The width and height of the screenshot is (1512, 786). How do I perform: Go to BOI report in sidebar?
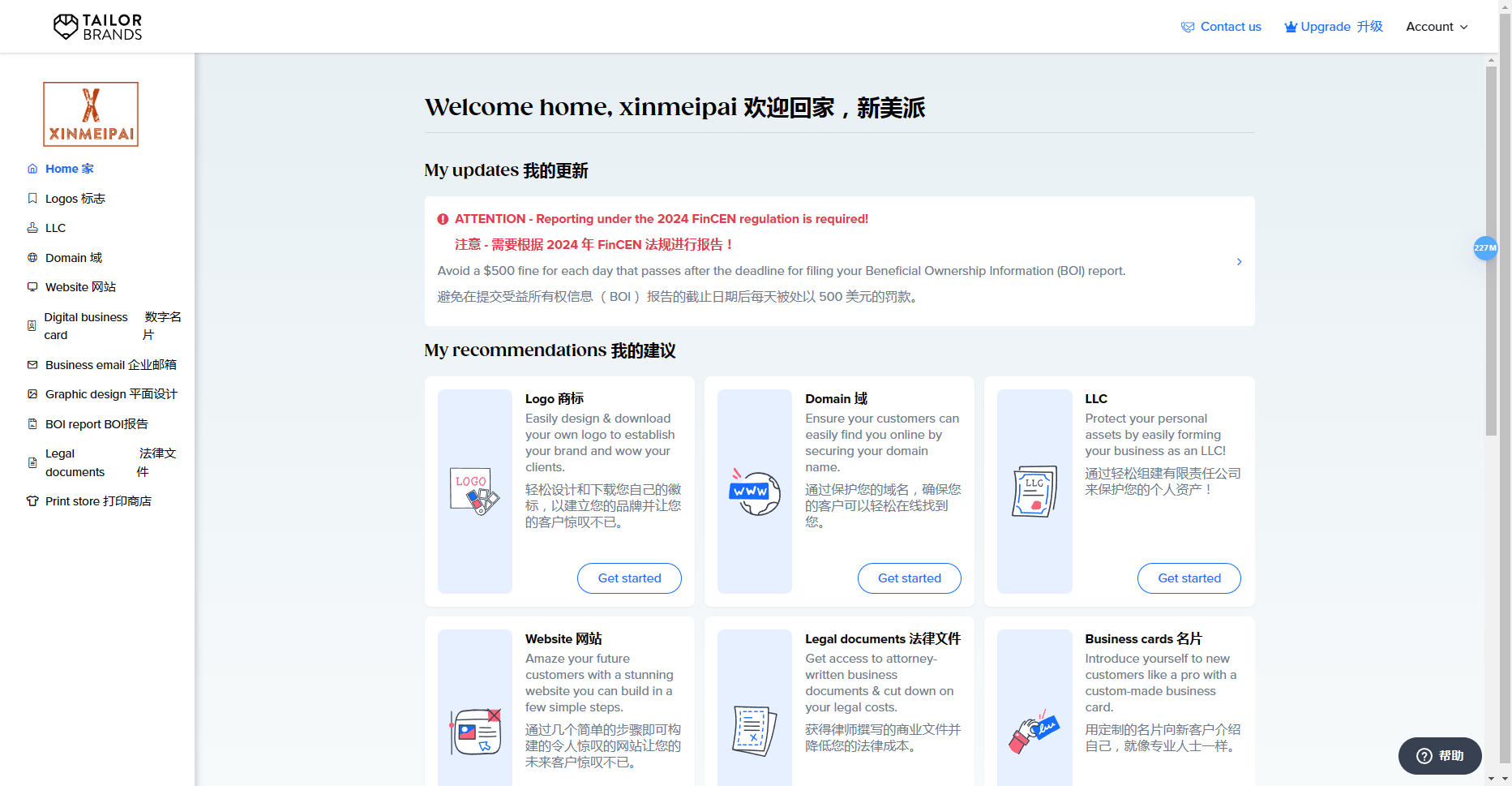(96, 424)
